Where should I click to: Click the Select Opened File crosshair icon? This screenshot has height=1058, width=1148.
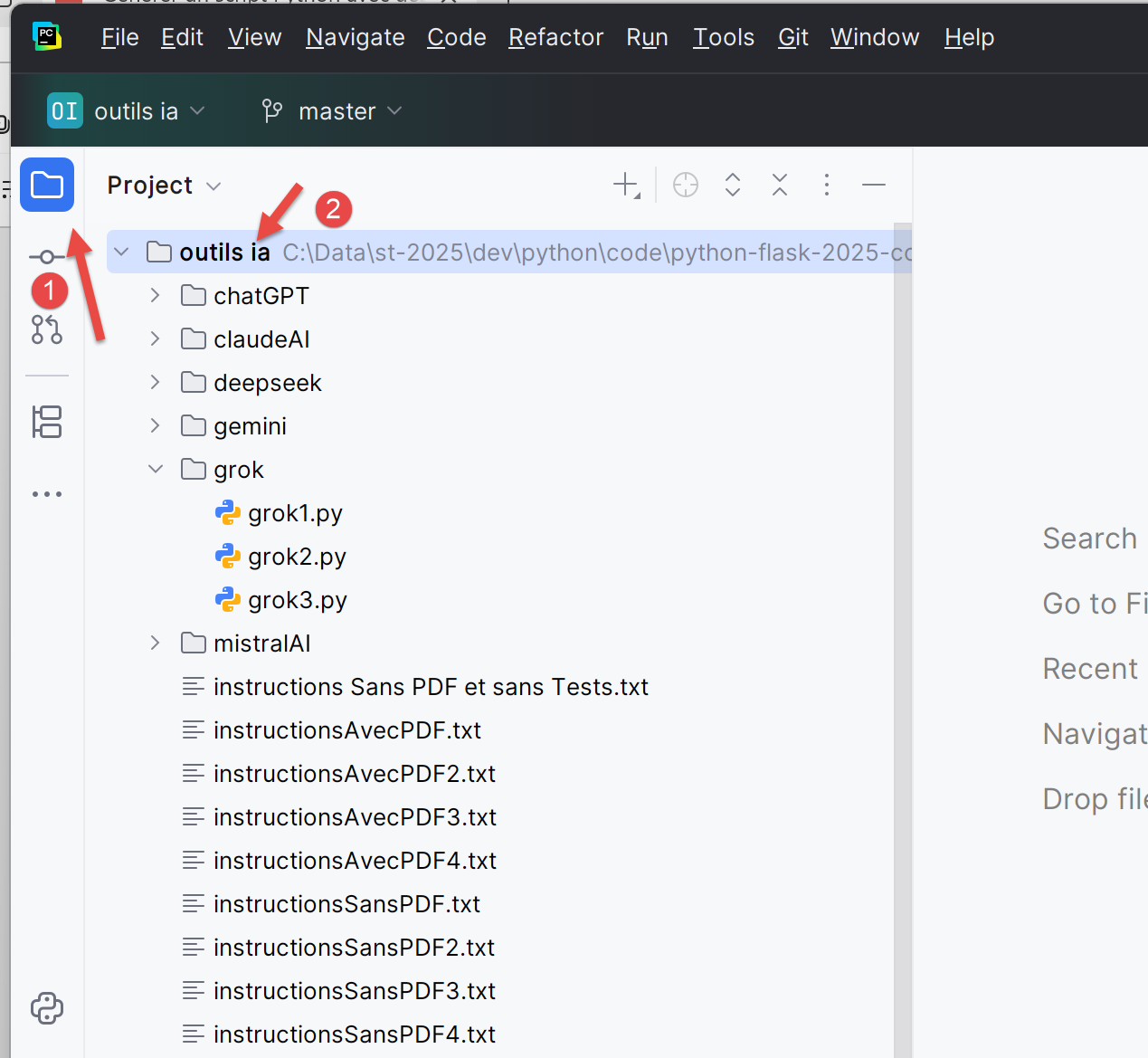(x=686, y=185)
